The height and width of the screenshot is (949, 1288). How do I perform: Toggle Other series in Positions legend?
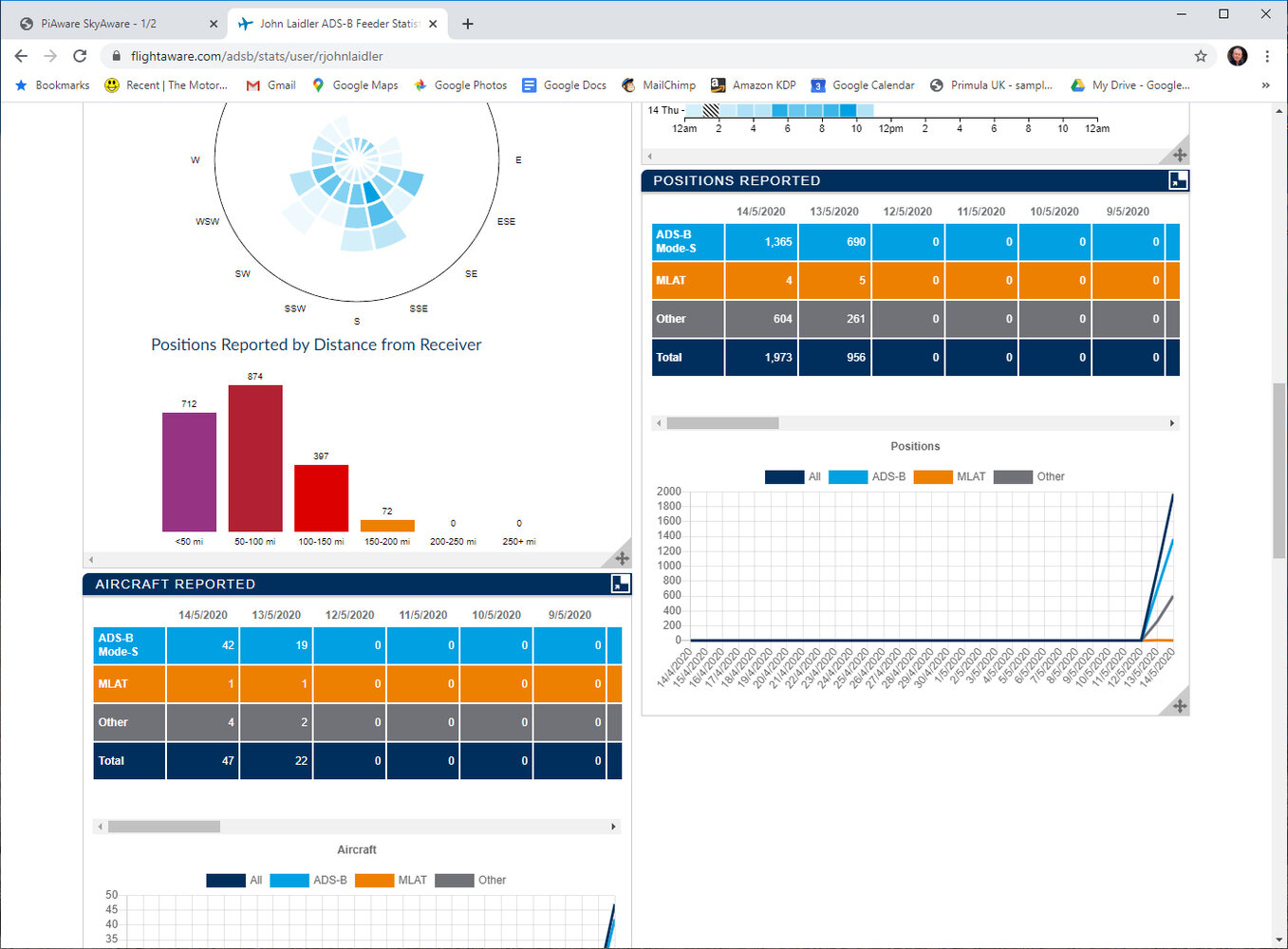click(x=1029, y=476)
